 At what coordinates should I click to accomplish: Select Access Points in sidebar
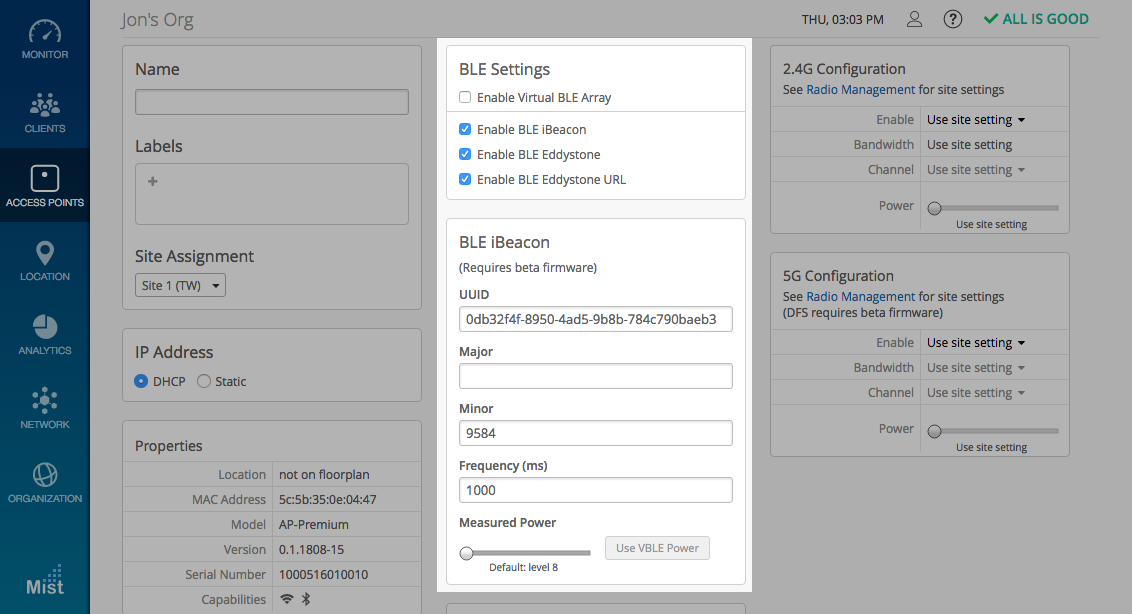45,186
